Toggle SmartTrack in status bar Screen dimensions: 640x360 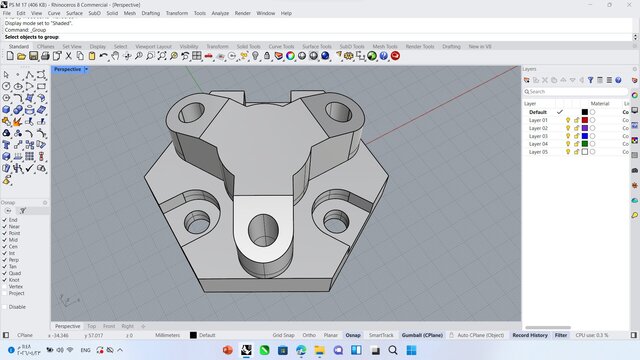point(381,335)
